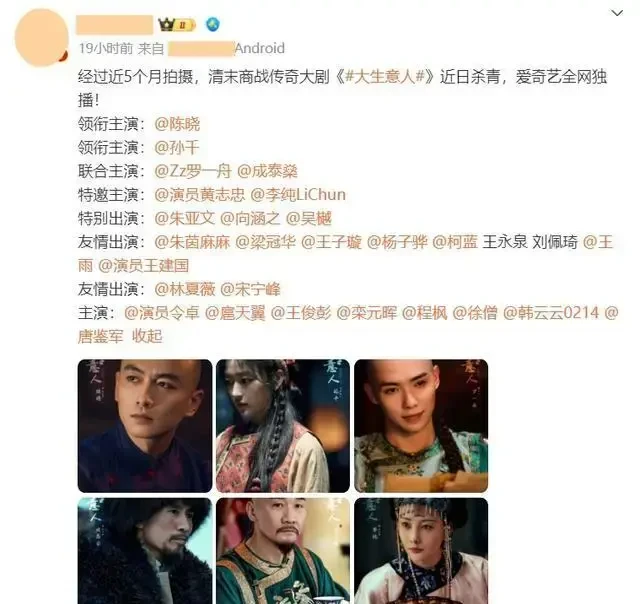Click the crown membership badge icon
This screenshot has height=604, width=640.
click(x=177, y=25)
